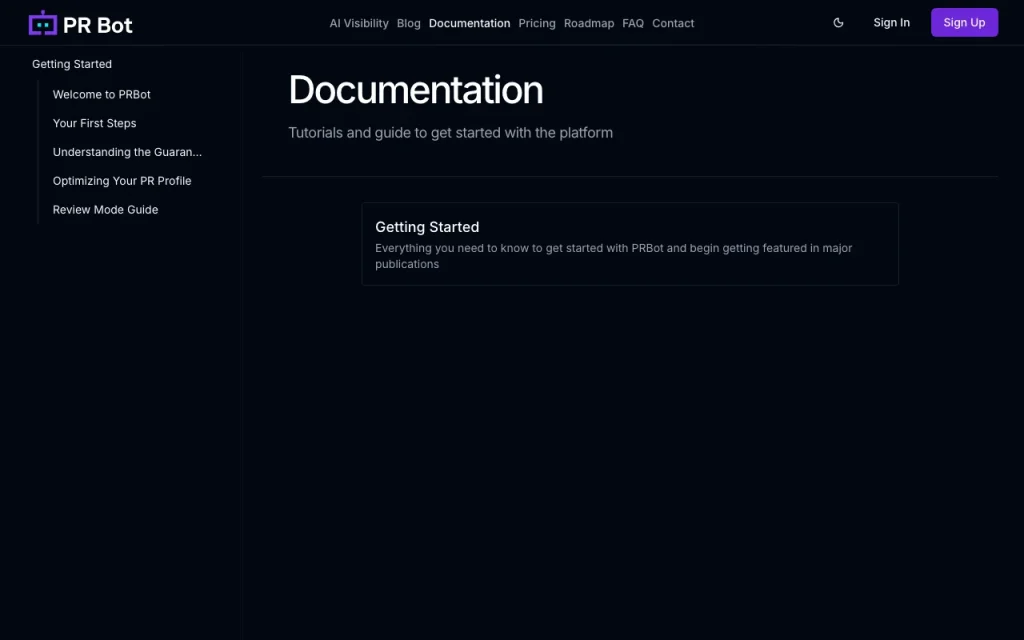Click the PR Bot robot logo icon

[43, 24]
